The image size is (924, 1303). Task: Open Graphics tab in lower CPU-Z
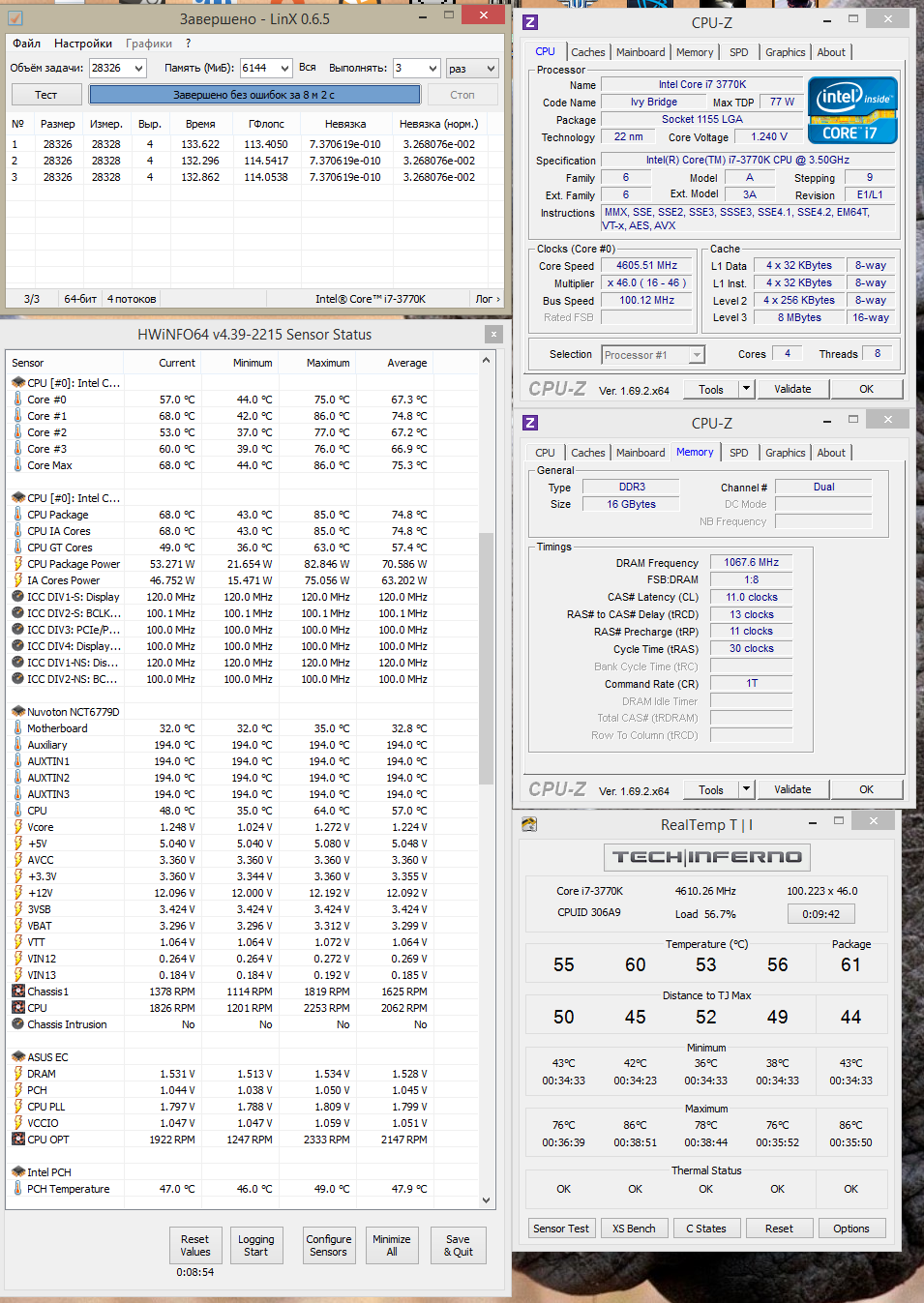(785, 453)
